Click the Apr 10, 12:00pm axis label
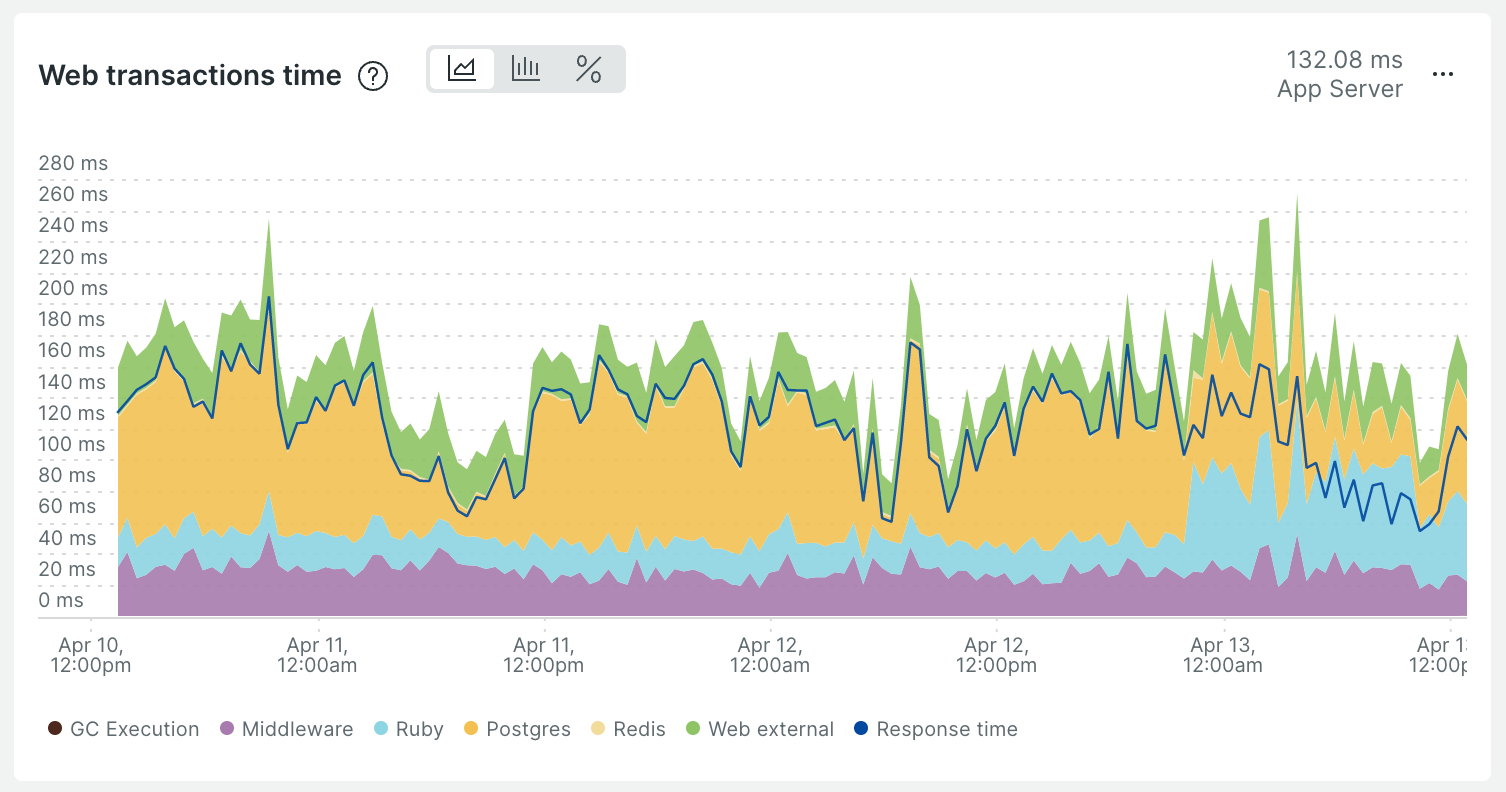1506x792 pixels. point(90,655)
